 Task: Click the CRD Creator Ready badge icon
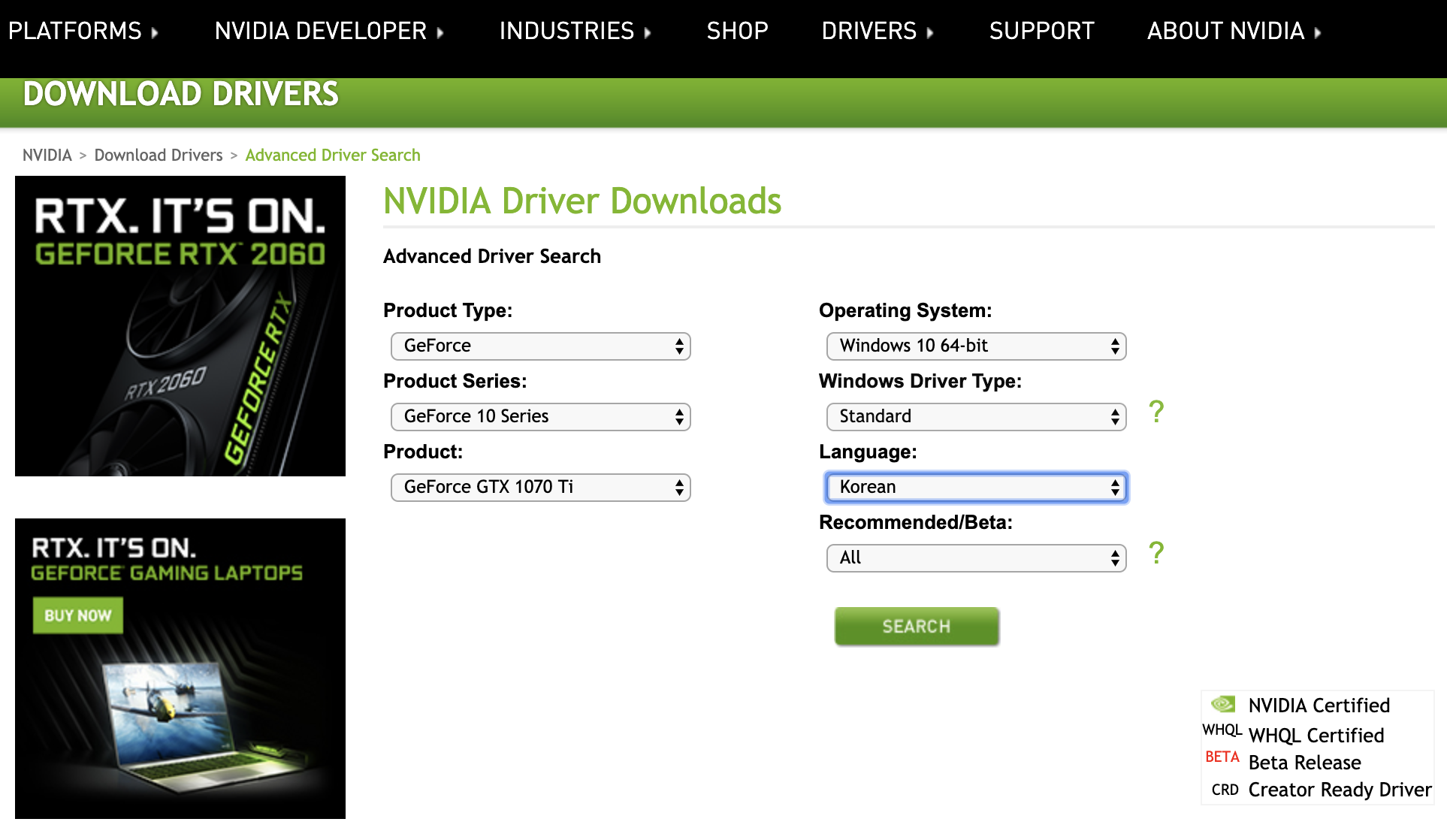pyautogui.click(x=1225, y=790)
